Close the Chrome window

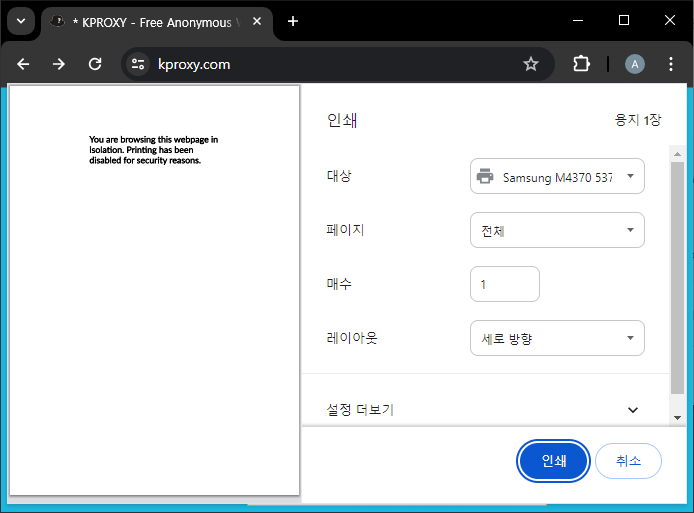670,20
